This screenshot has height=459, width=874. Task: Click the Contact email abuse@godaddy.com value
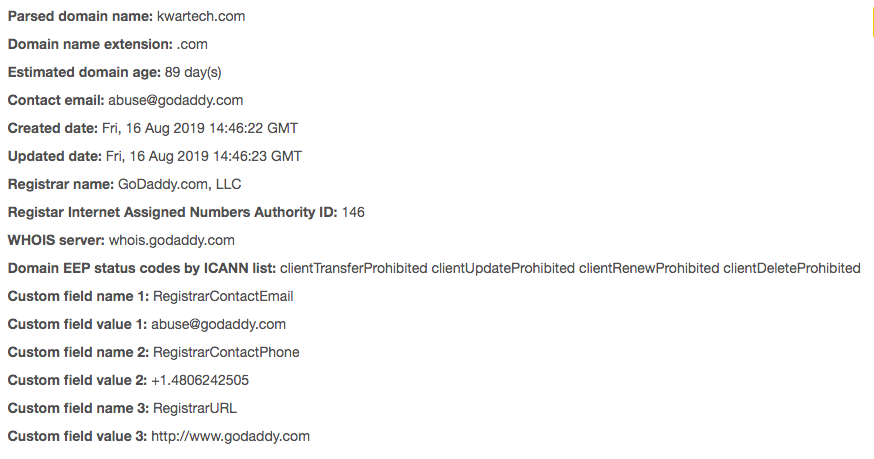(x=176, y=100)
